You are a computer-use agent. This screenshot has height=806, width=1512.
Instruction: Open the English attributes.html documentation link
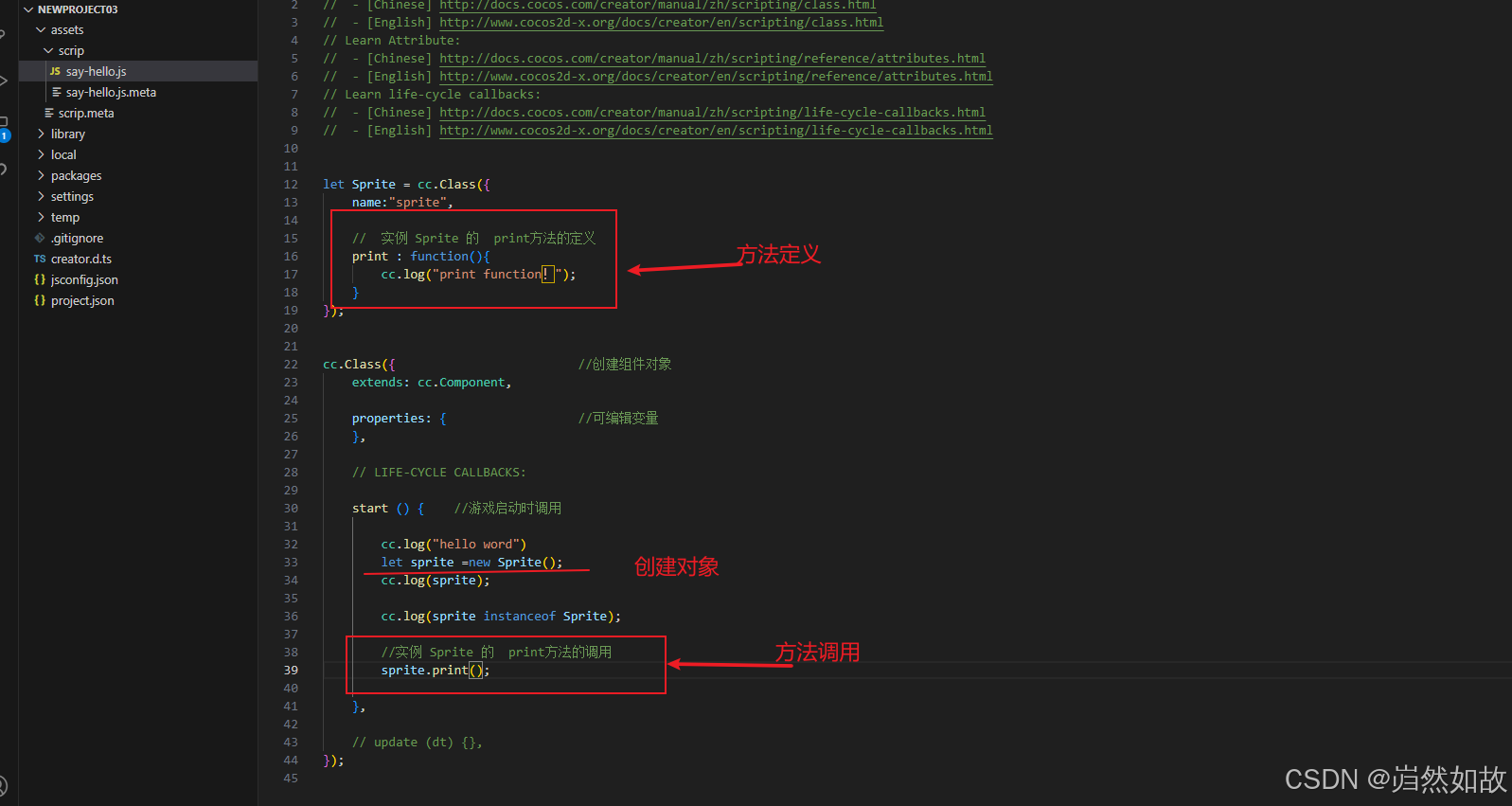pyautogui.click(x=716, y=76)
